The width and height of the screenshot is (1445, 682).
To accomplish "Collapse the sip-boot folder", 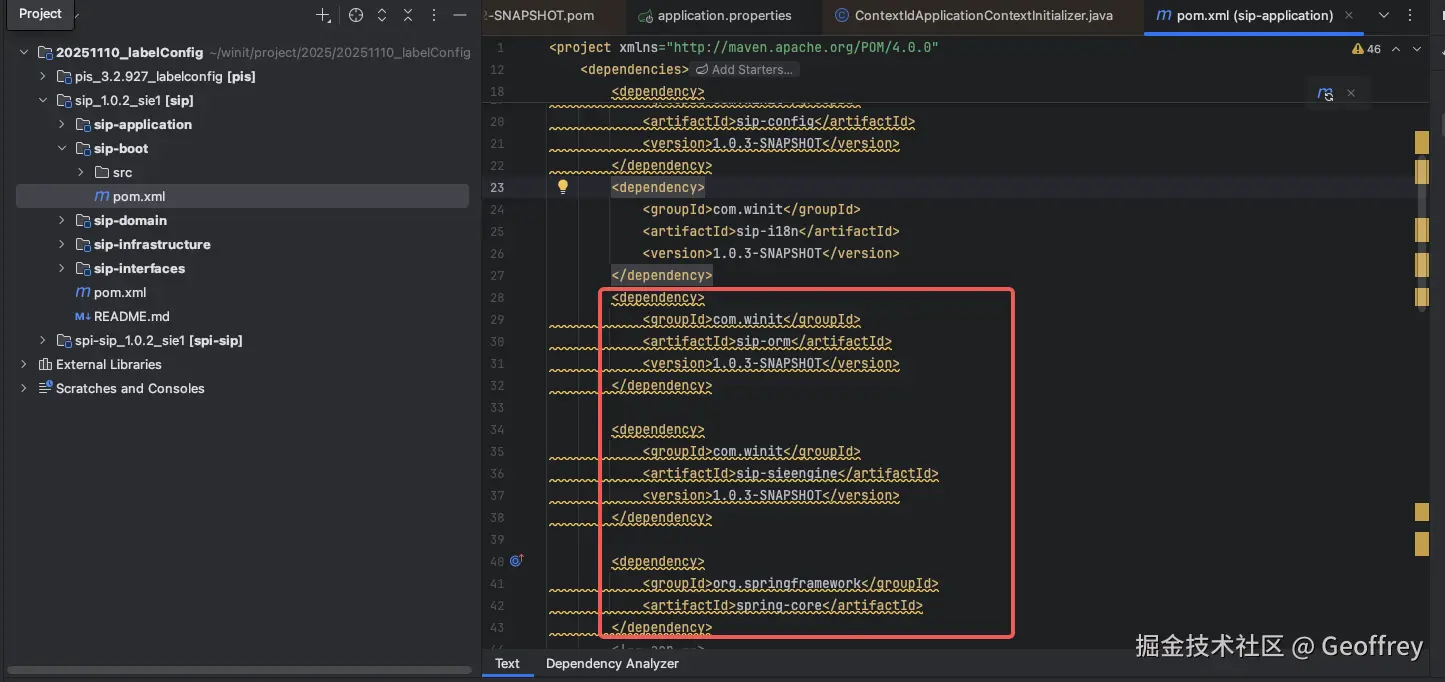I will pos(61,148).
